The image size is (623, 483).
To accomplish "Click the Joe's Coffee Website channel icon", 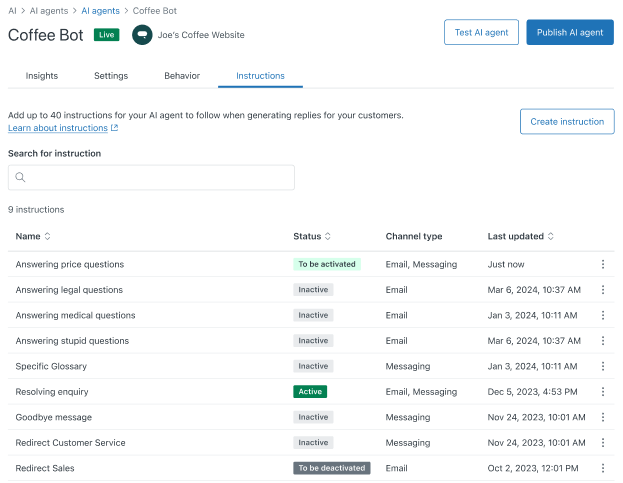I will (142, 35).
